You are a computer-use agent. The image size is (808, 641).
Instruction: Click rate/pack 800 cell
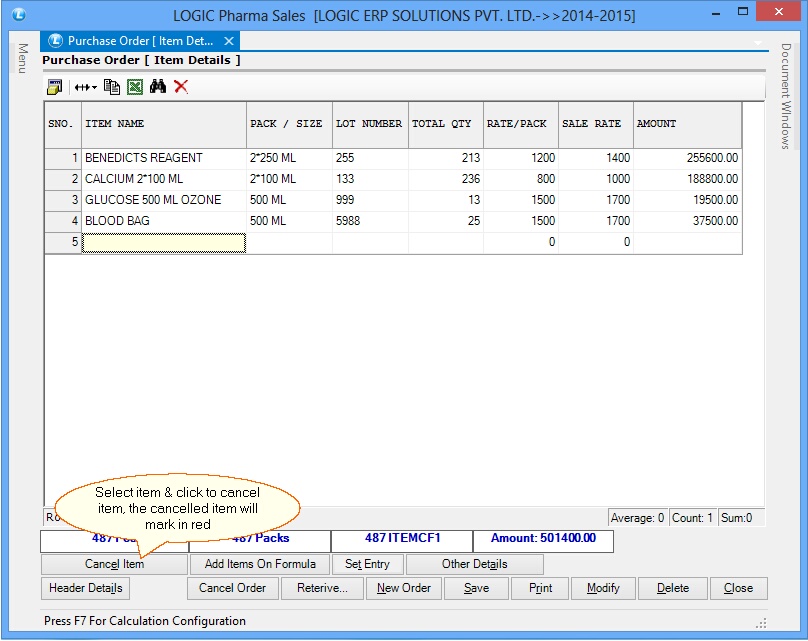(x=521, y=179)
